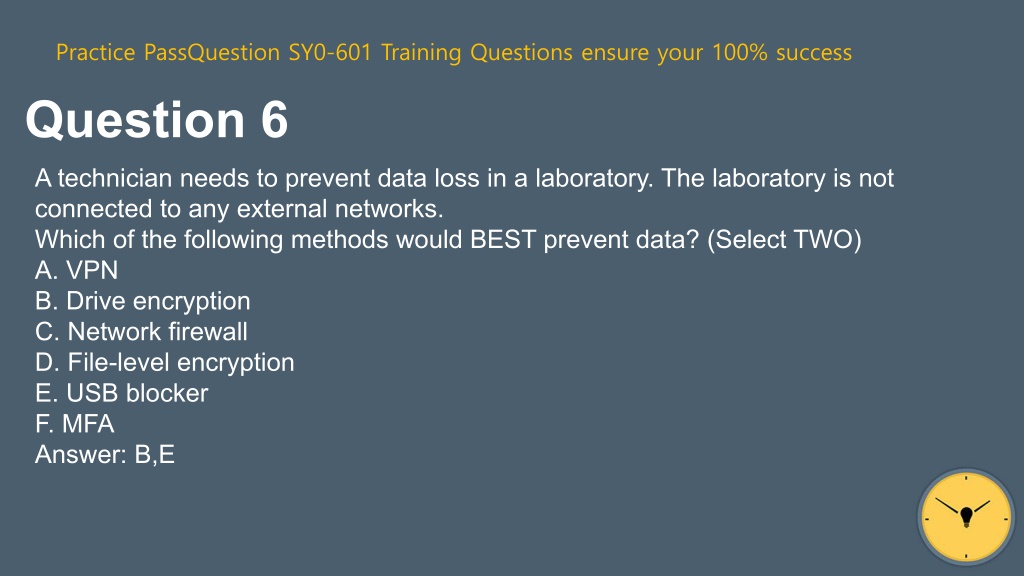
Task: Click the line connected to any external networks
Action: (x=239, y=209)
